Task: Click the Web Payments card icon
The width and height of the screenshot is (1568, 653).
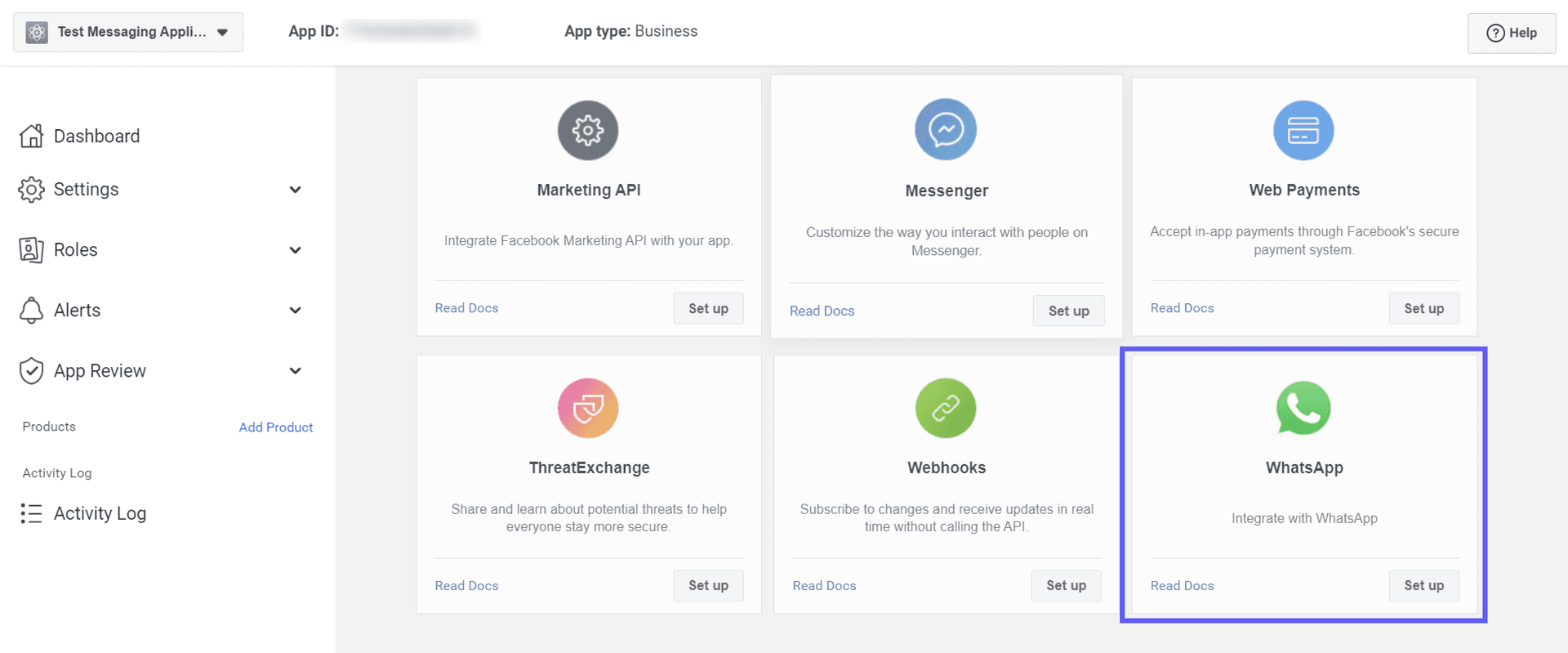Action: (1303, 129)
